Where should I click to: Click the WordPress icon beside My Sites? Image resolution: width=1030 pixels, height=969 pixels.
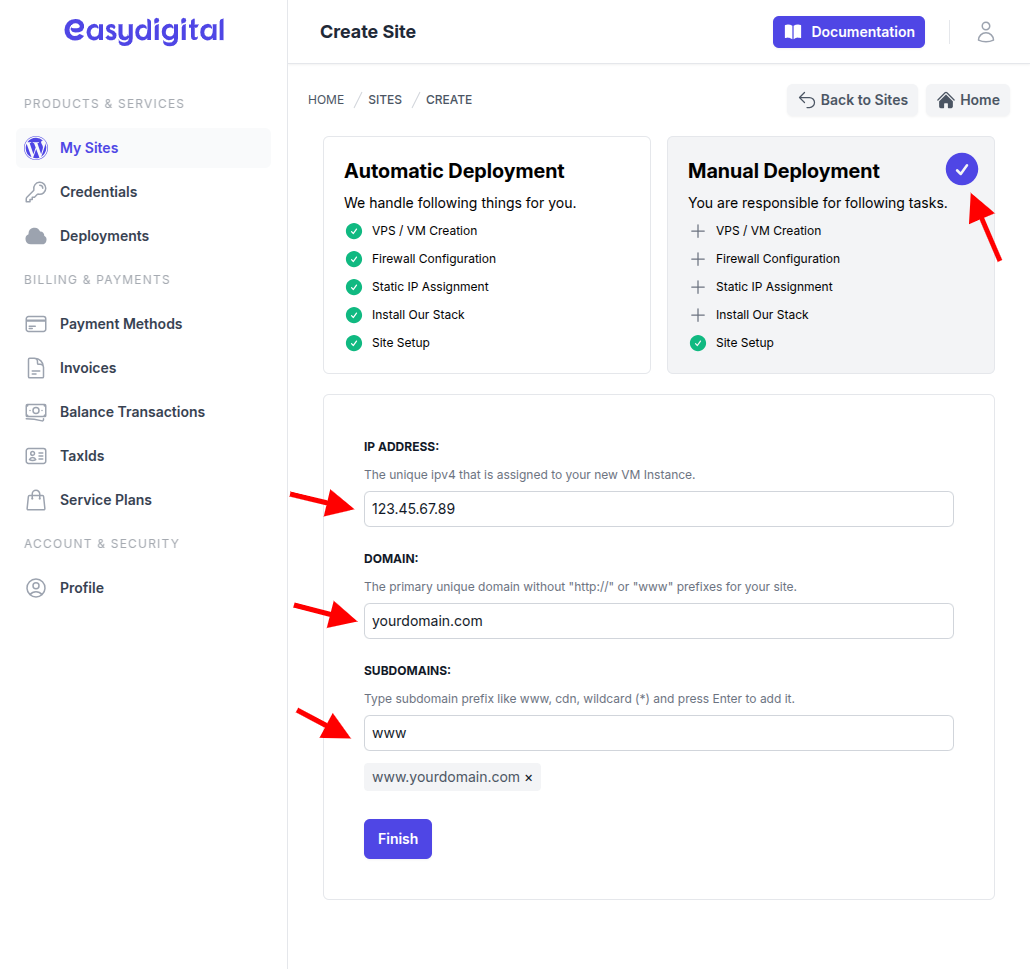click(36, 148)
